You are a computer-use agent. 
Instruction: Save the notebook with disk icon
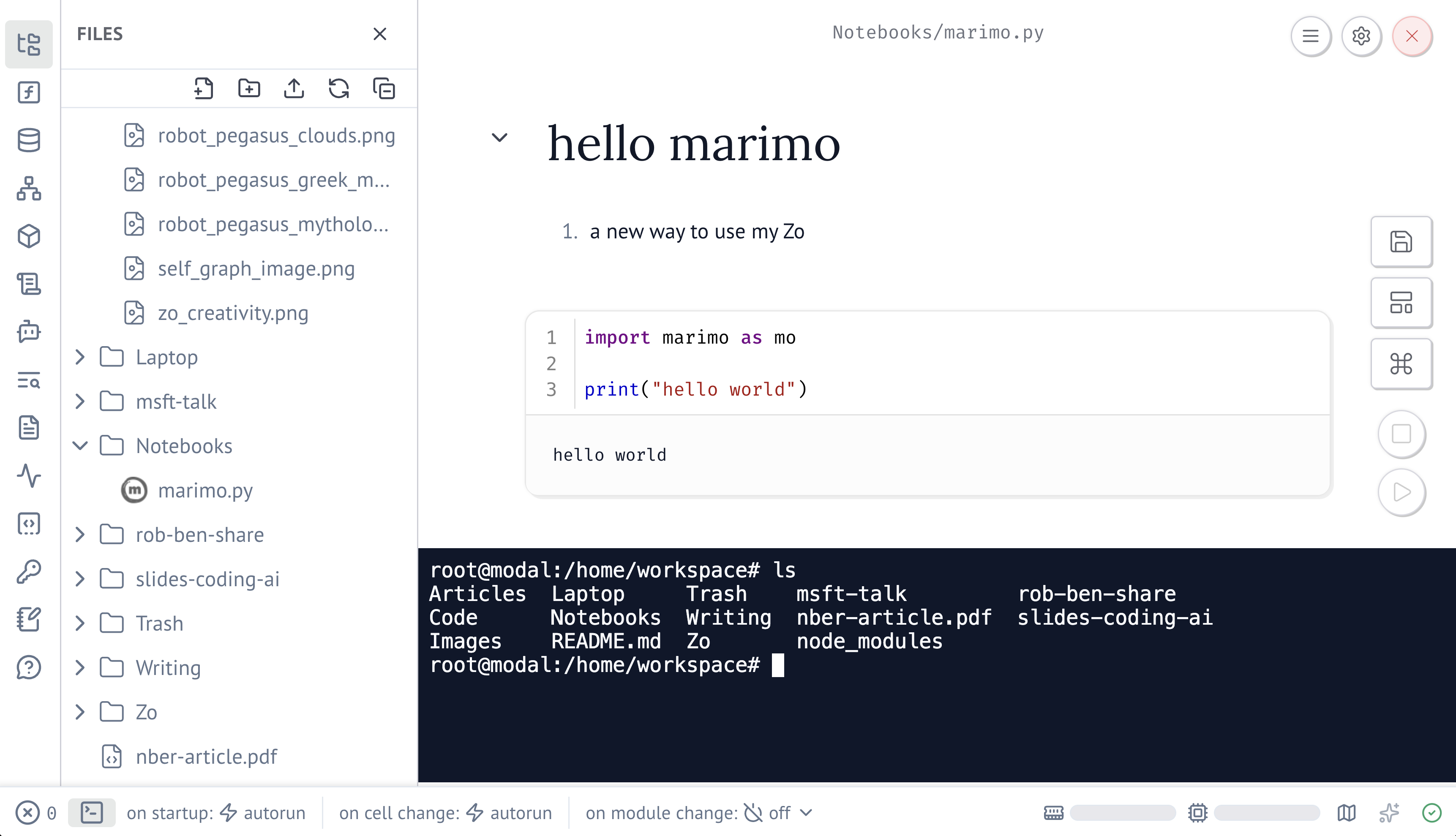tap(1401, 242)
